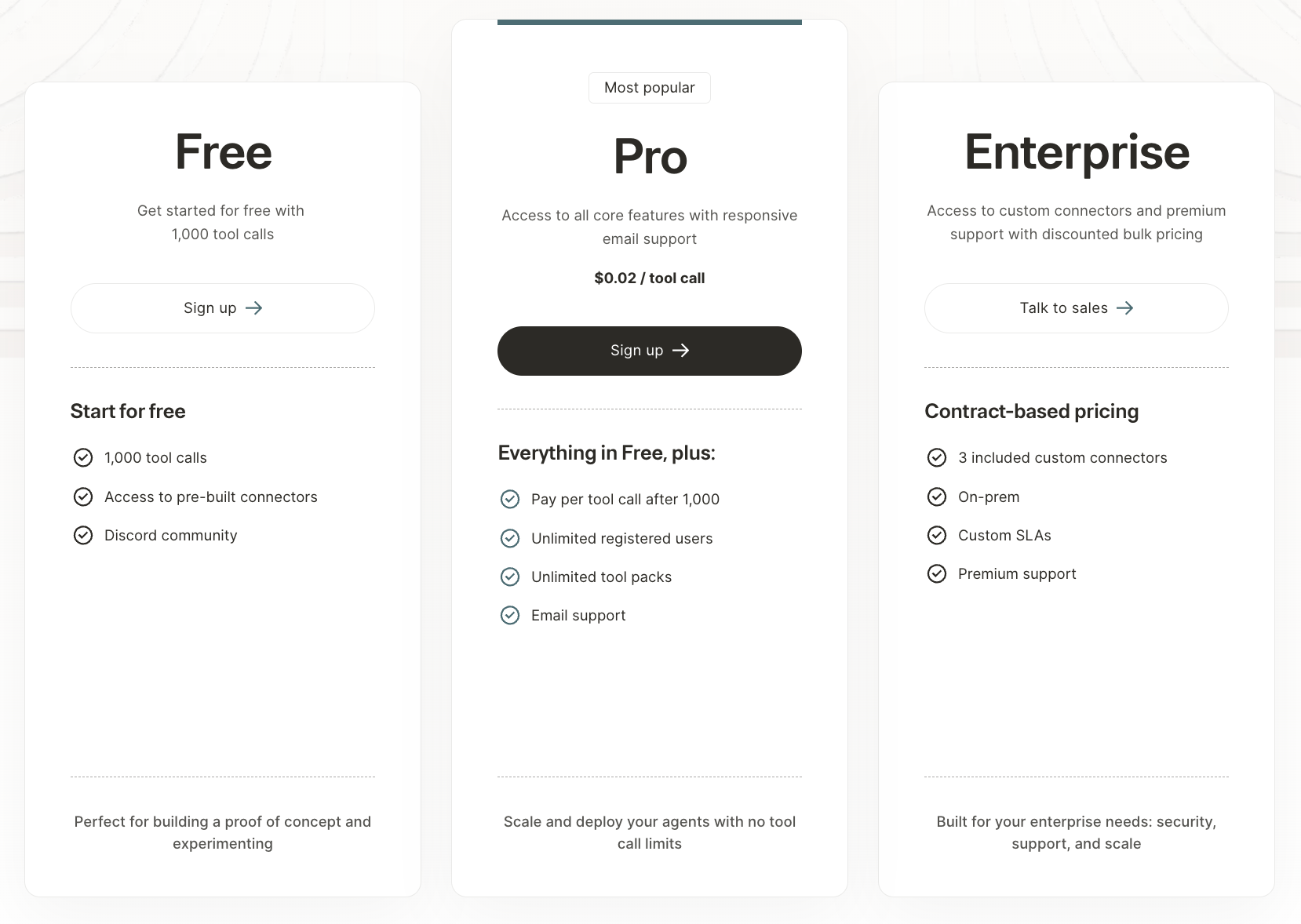The height and width of the screenshot is (924, 1301).
Task: Click the checkmark next to Custom SLAs
Action: [x=938, y=535]
